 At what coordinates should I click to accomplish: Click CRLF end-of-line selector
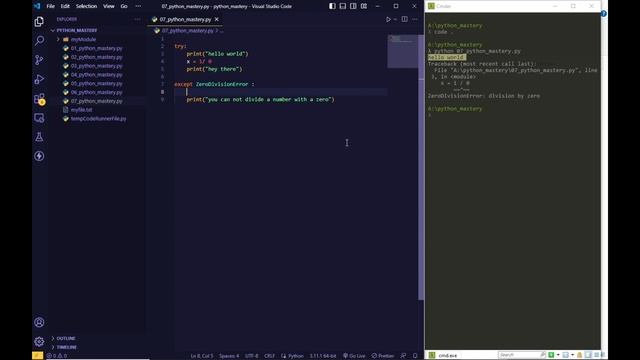pos(269,356)
